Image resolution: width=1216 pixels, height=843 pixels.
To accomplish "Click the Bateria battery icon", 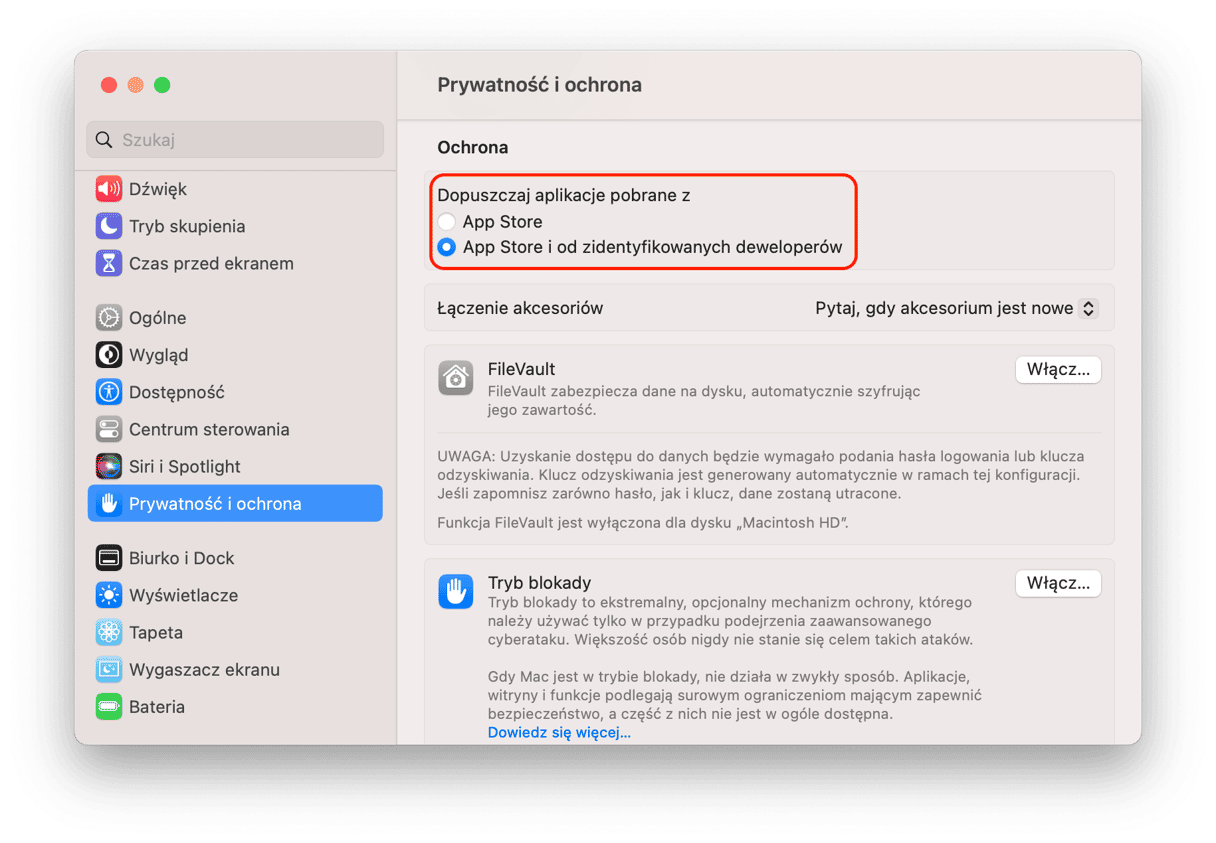I will tap(108, 706).
